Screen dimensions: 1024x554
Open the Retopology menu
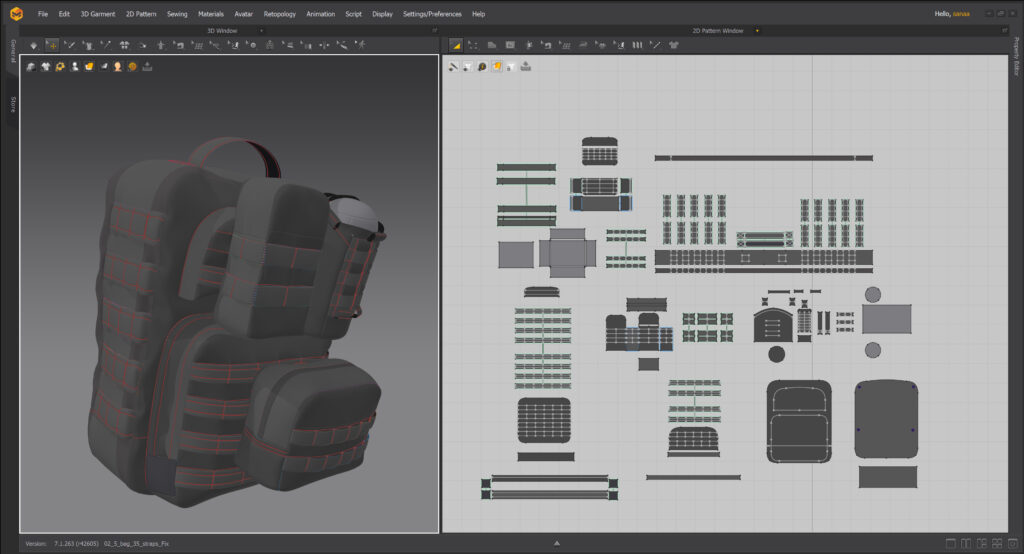coord(280,14)
